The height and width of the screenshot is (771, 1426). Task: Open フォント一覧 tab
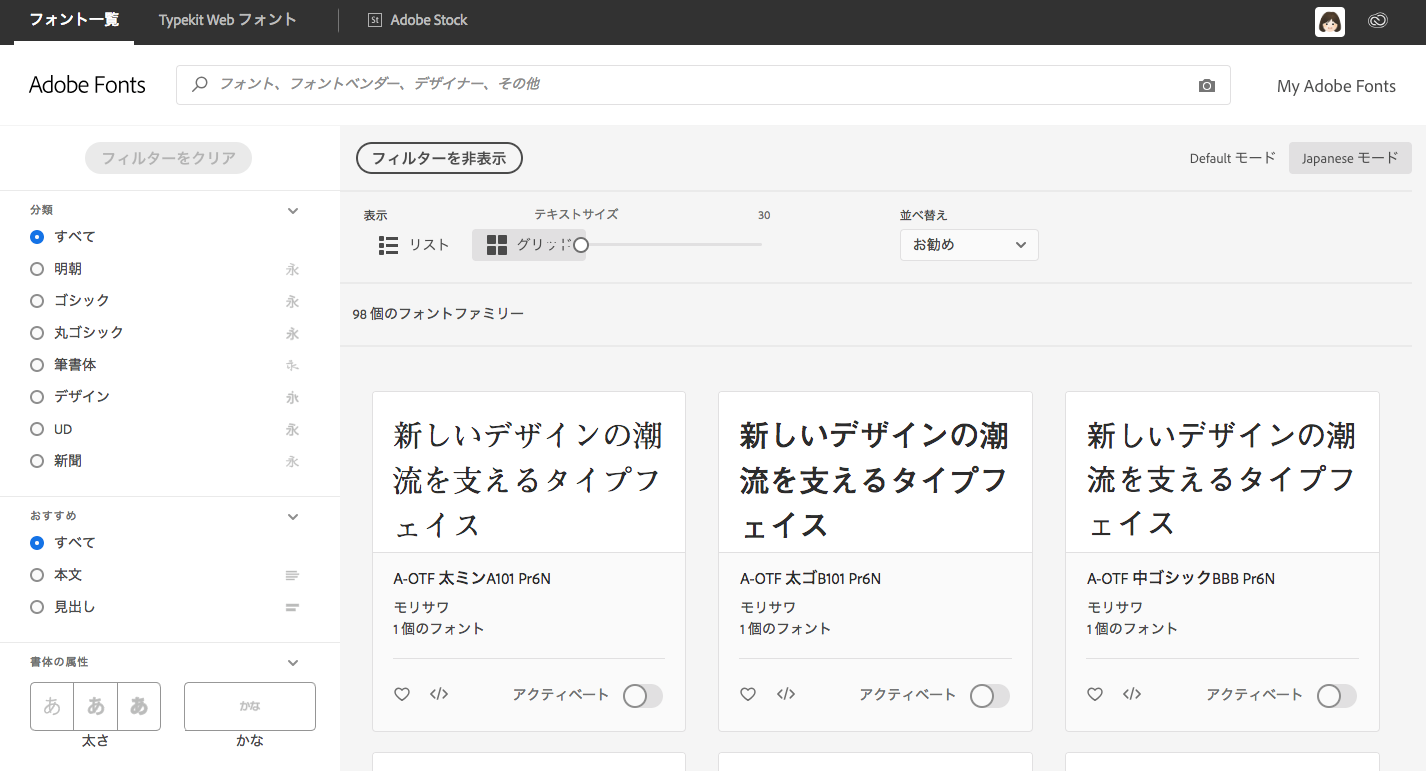(75, 20)
